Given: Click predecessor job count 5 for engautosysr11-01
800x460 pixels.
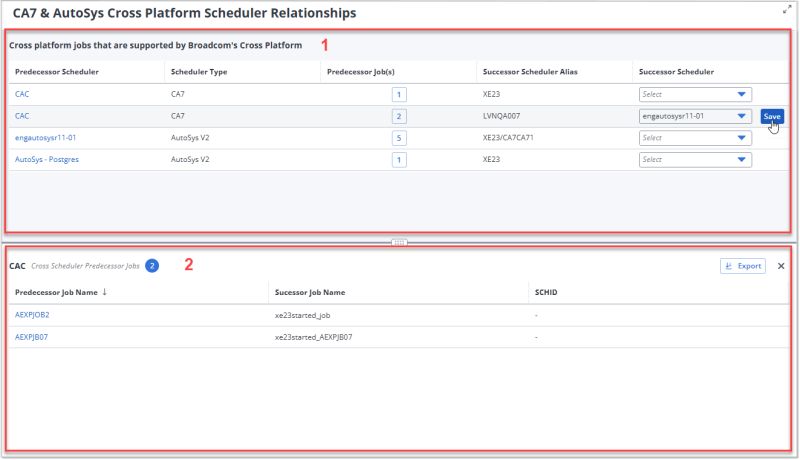Looking at the screenshot, I should [x=399, y=138].
